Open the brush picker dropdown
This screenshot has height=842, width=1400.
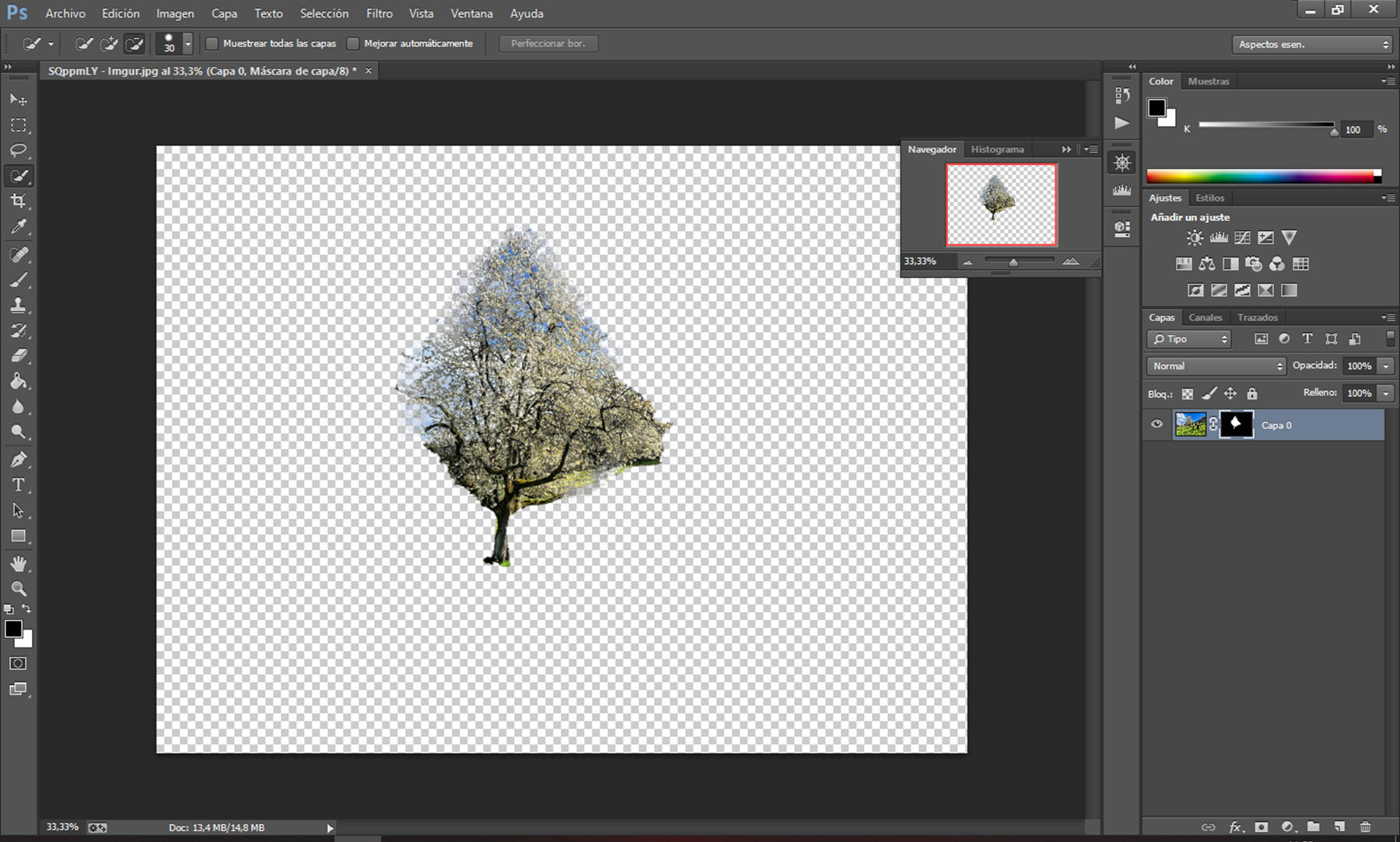(x=187, y=44)
